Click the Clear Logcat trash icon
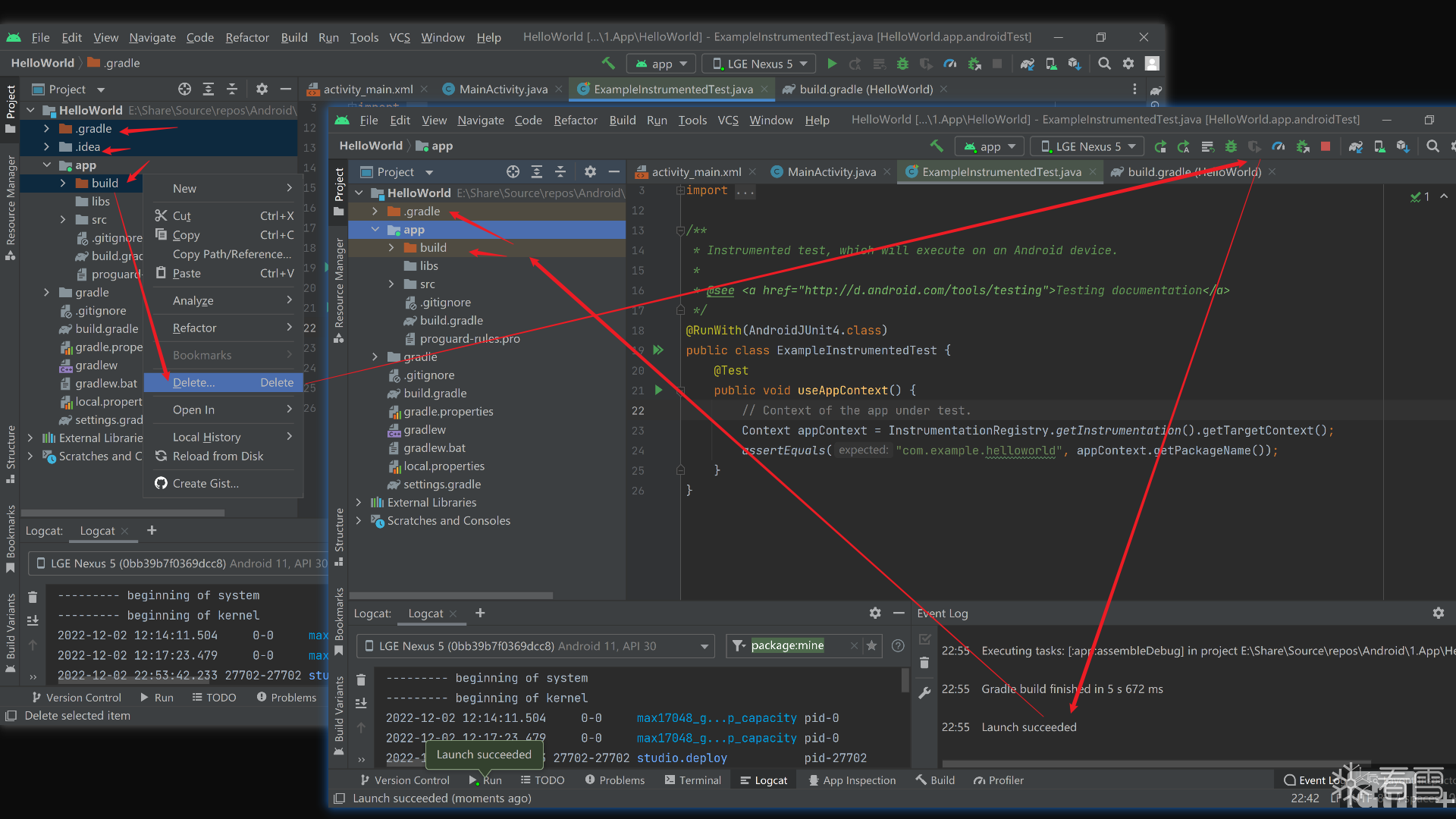This screenshot has width=1456, height=819. click(x=361, y=679)
